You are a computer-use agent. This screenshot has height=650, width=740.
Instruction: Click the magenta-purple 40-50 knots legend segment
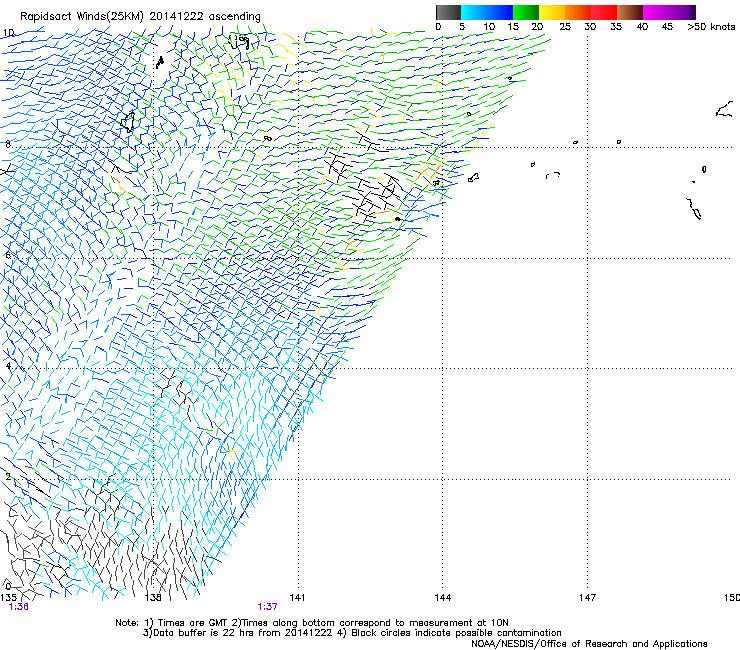coord(669,12)
